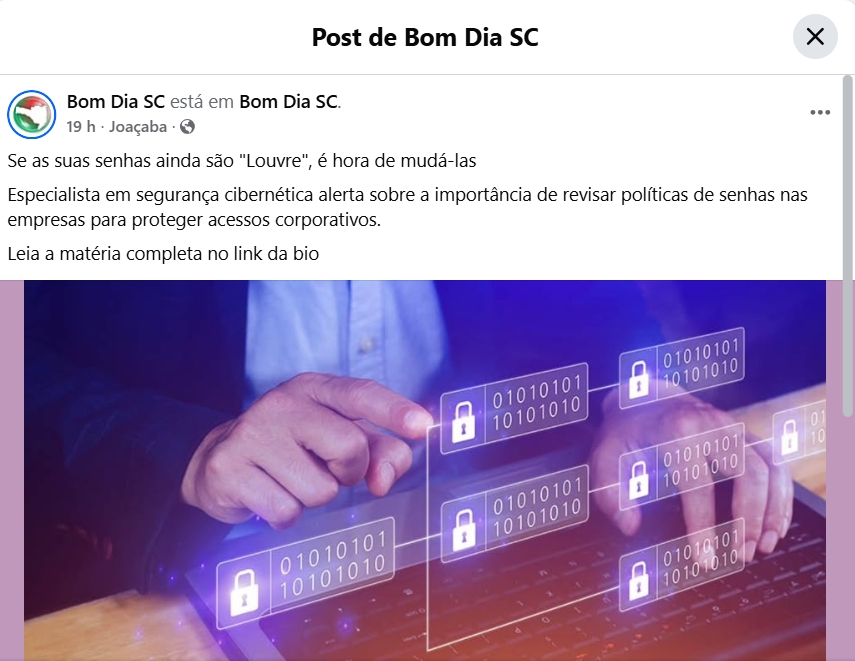This screenshot has width=855, height=661.
Task: Click the binary code box at lower left
Action: (x=305, y=573)
